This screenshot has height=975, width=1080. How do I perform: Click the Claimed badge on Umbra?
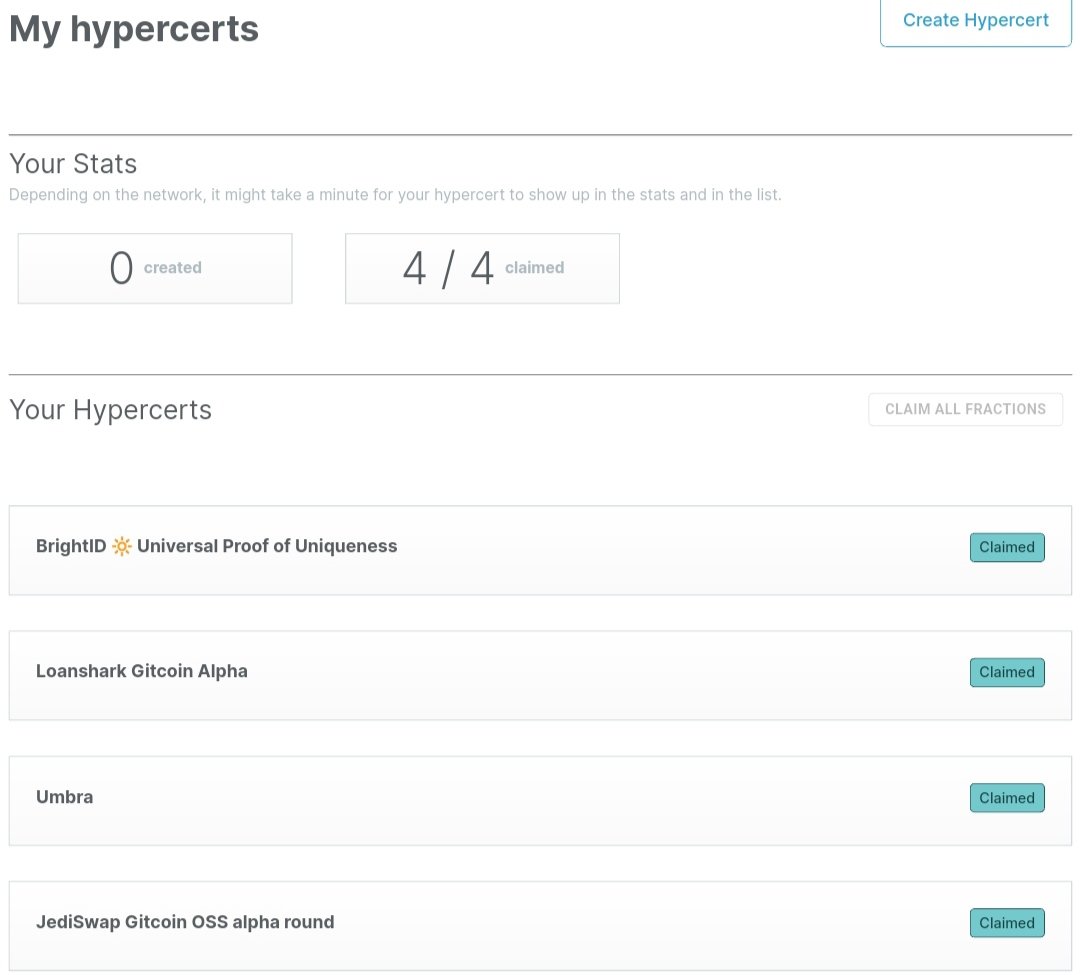pos(1007,797)
